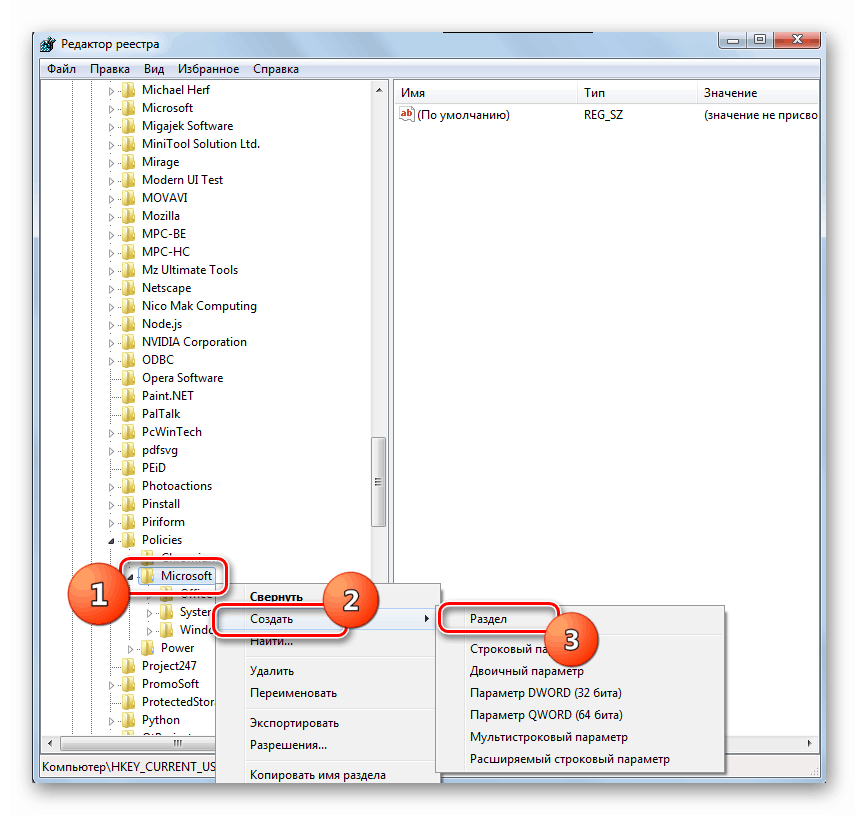Choose Создать in the context menu
The image size is (858, 815).
click(x=326, y=619)
